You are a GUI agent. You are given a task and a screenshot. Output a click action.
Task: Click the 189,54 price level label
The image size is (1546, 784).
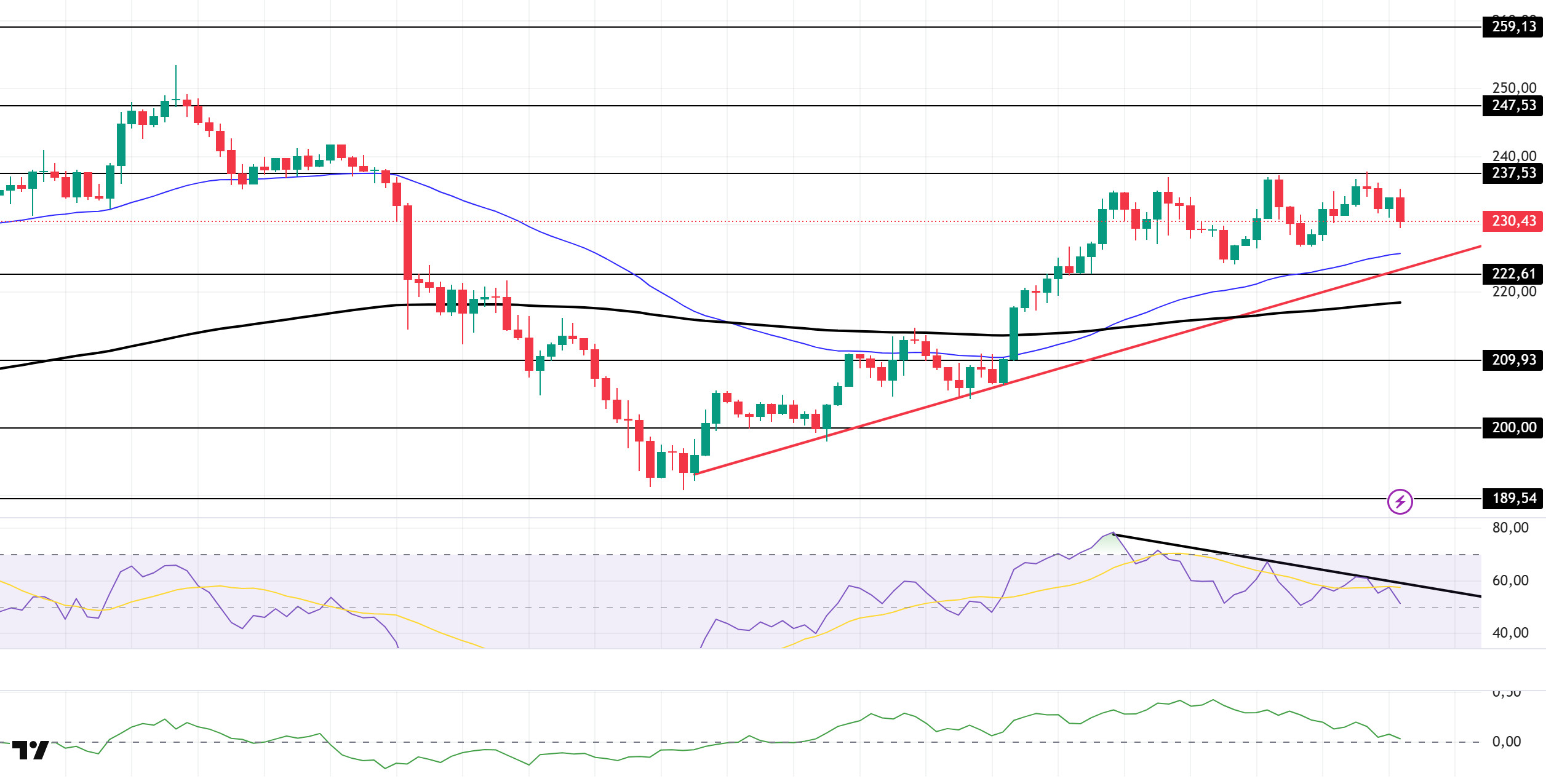click(1513, 498)
